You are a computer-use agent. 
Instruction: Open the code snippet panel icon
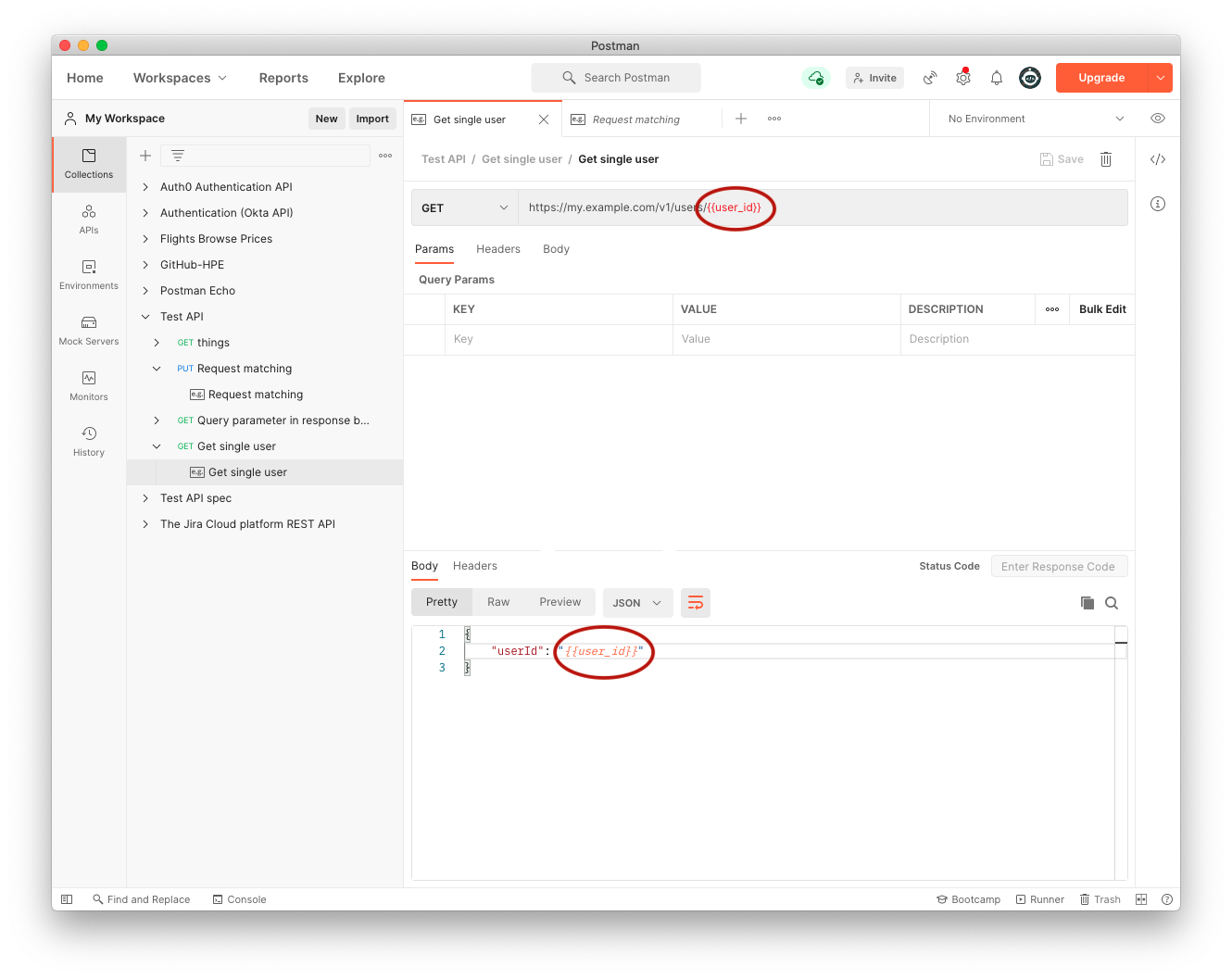[x=1158, y=159]
